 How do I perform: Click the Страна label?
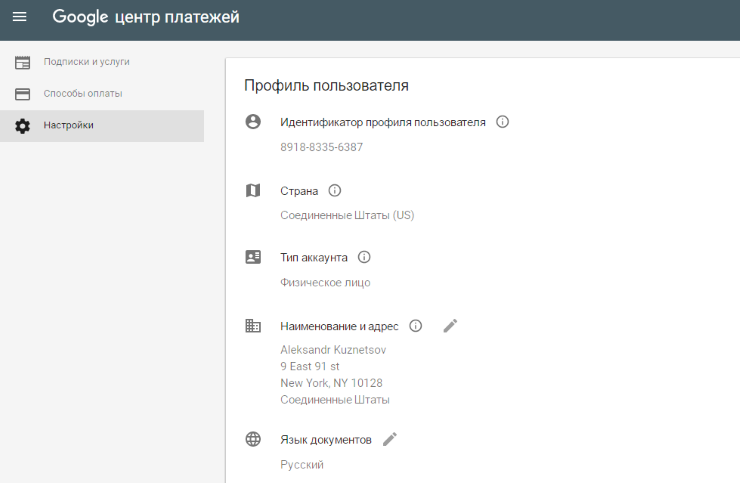click(x=299, y=191)
